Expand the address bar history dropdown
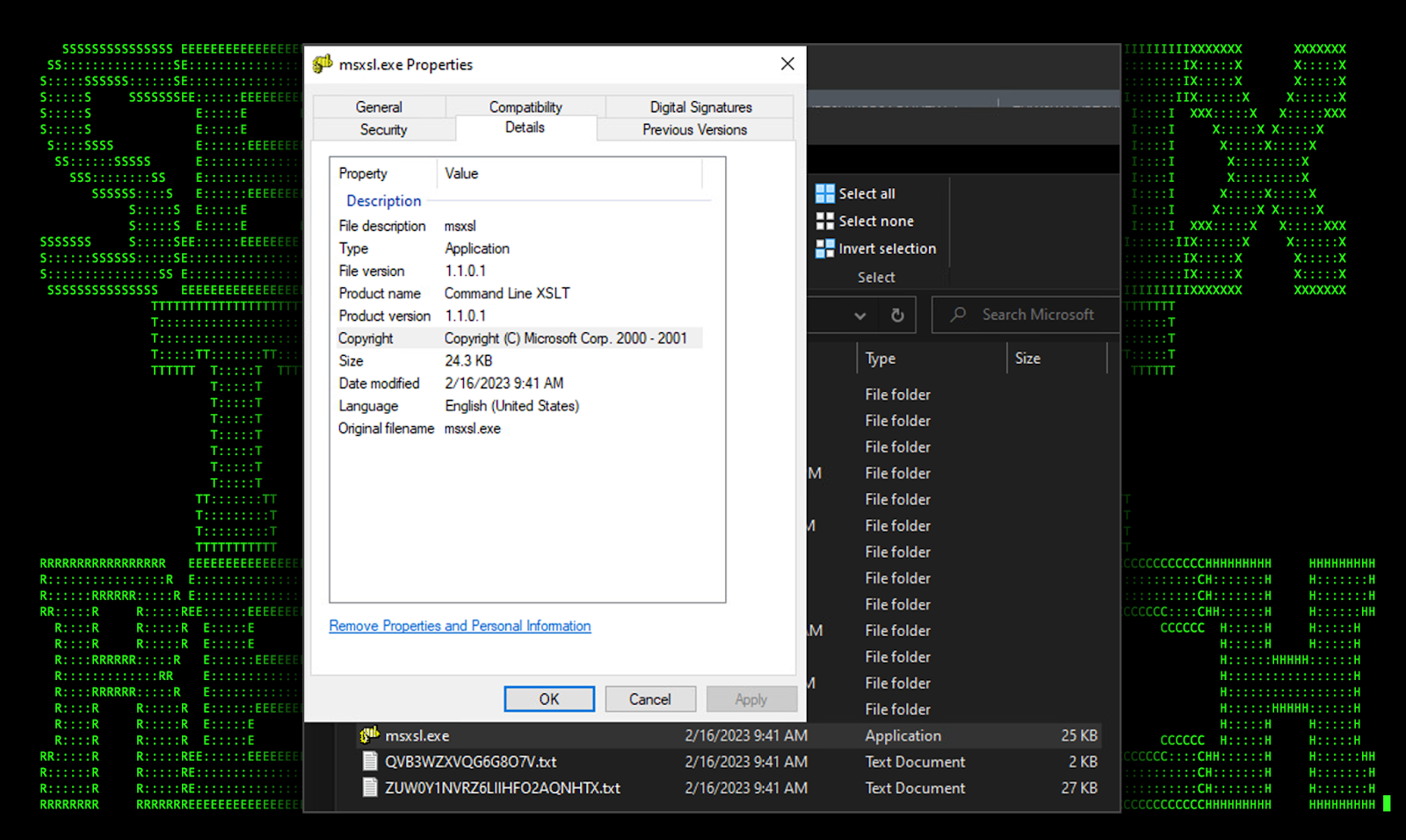 tap(859, 315)
